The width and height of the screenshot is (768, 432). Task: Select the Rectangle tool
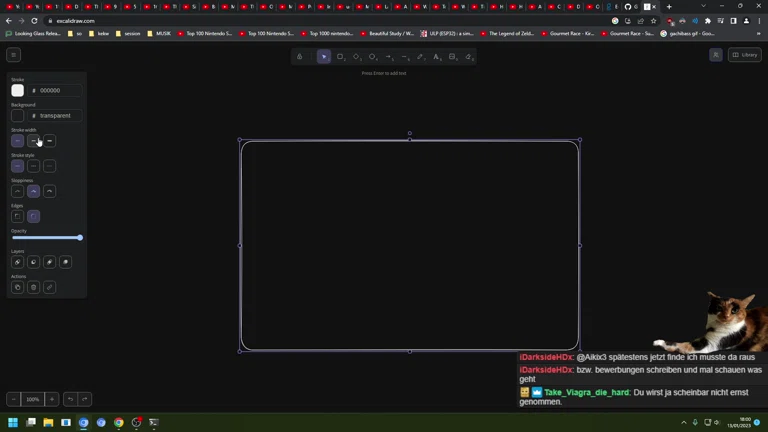point(340,57)
